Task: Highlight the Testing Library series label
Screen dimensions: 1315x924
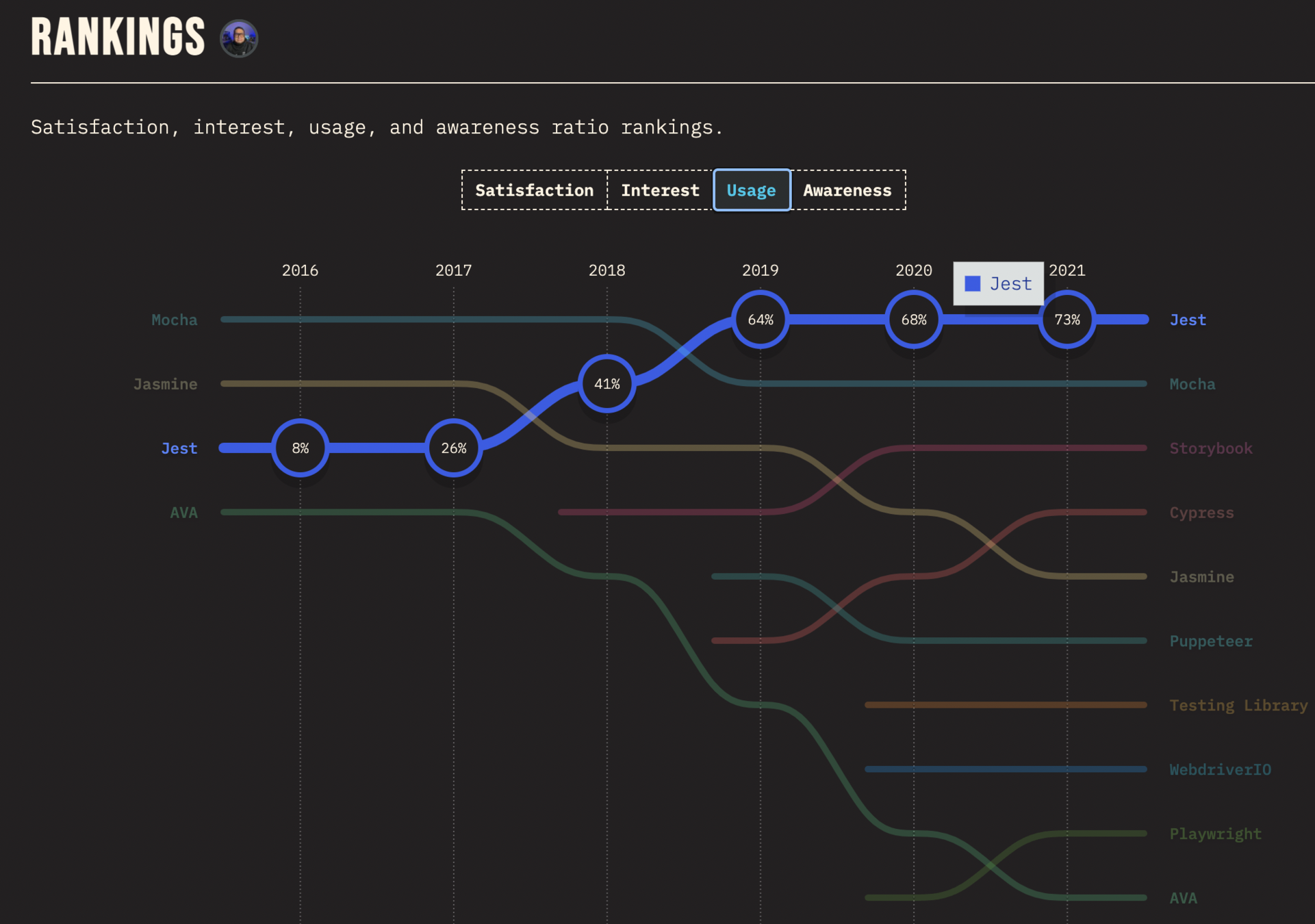Action: coord(1238,706)
